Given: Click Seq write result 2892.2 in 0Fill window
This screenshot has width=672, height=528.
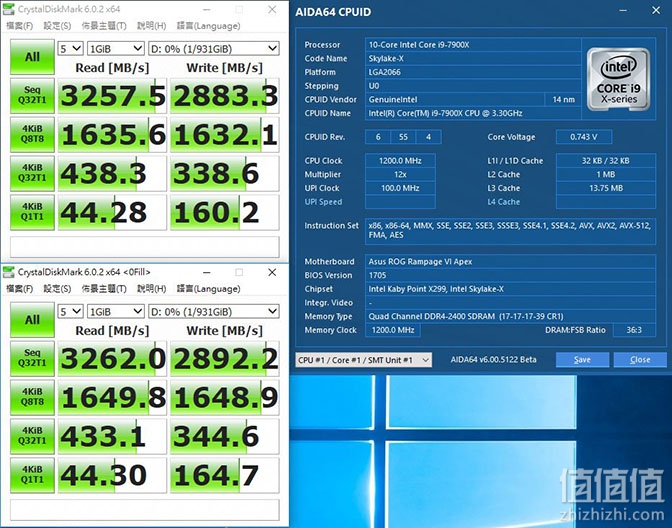Looking at the screenshot, I should click(x=225, y=358).
